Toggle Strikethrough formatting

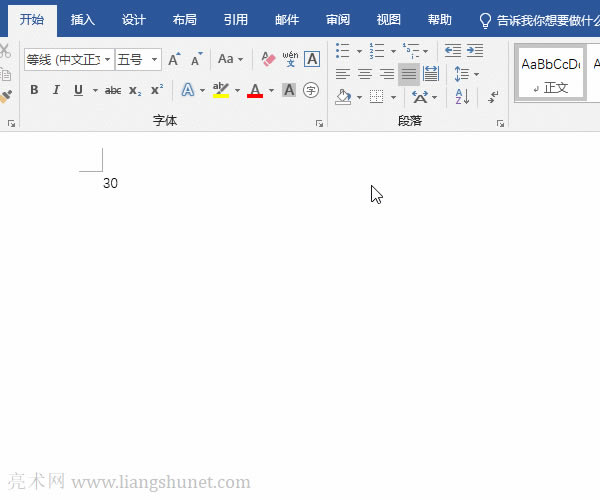113,90
